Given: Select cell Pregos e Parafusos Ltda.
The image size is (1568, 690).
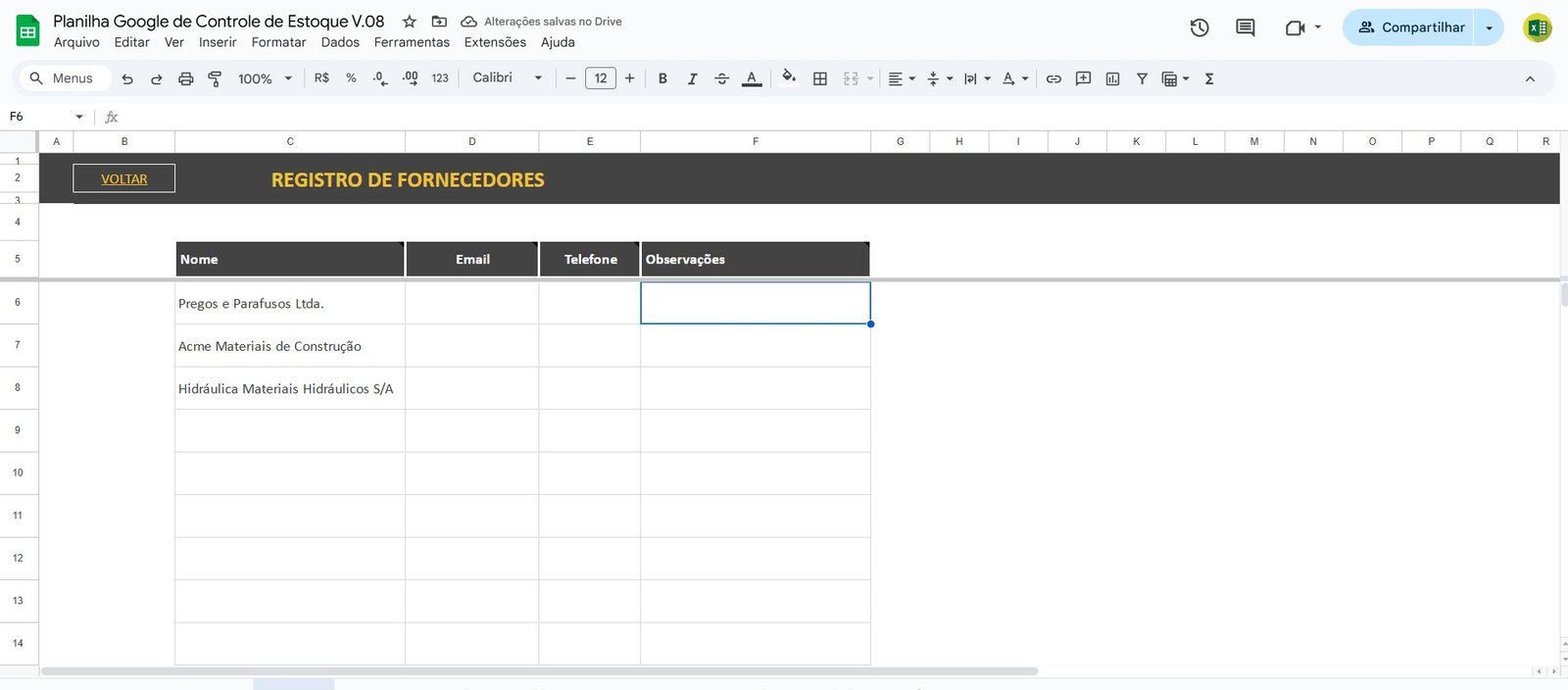Looking at the screenshot, I should coord(290,303).
